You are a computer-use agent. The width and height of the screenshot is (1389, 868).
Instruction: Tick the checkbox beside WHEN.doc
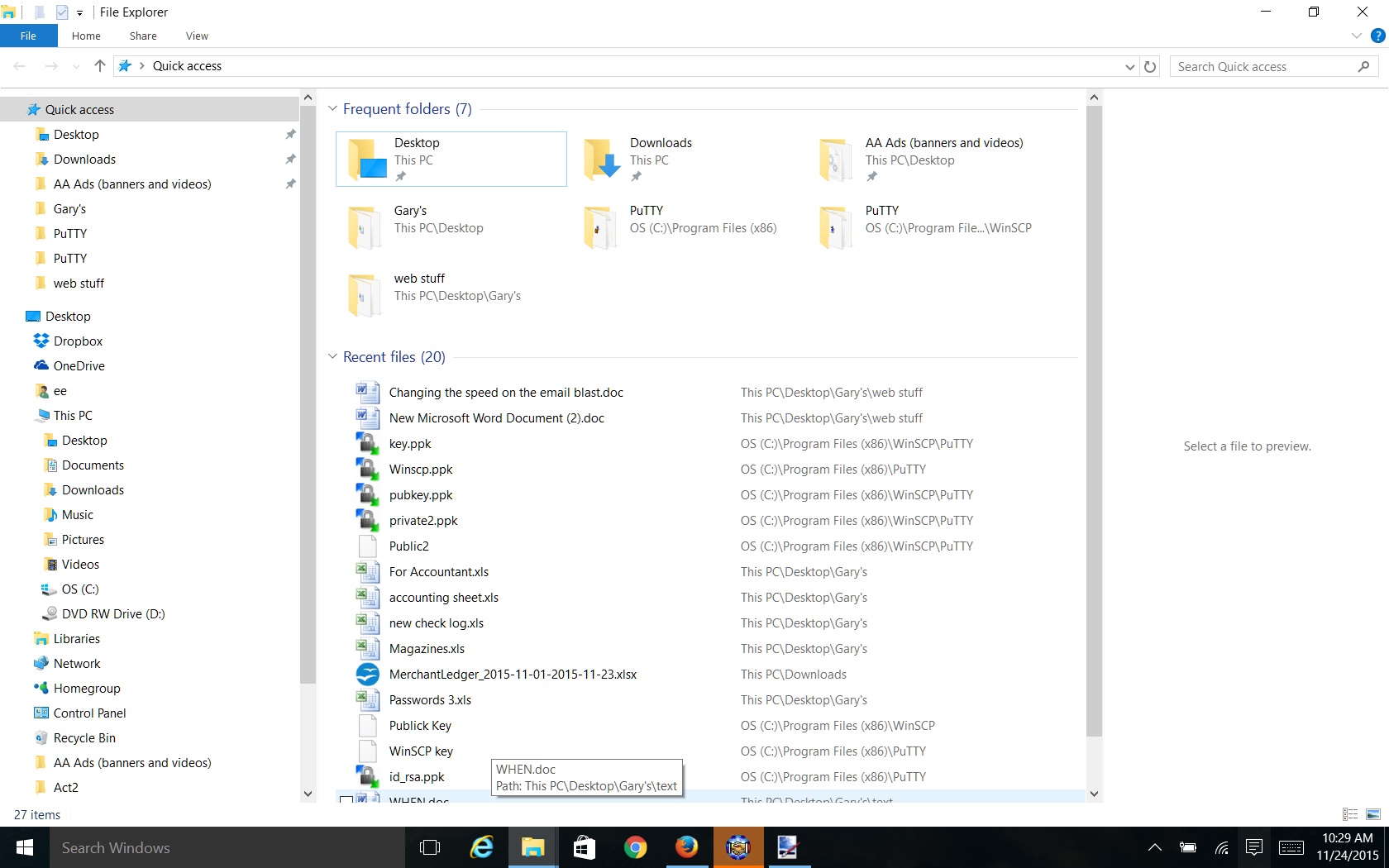point(346,799)
